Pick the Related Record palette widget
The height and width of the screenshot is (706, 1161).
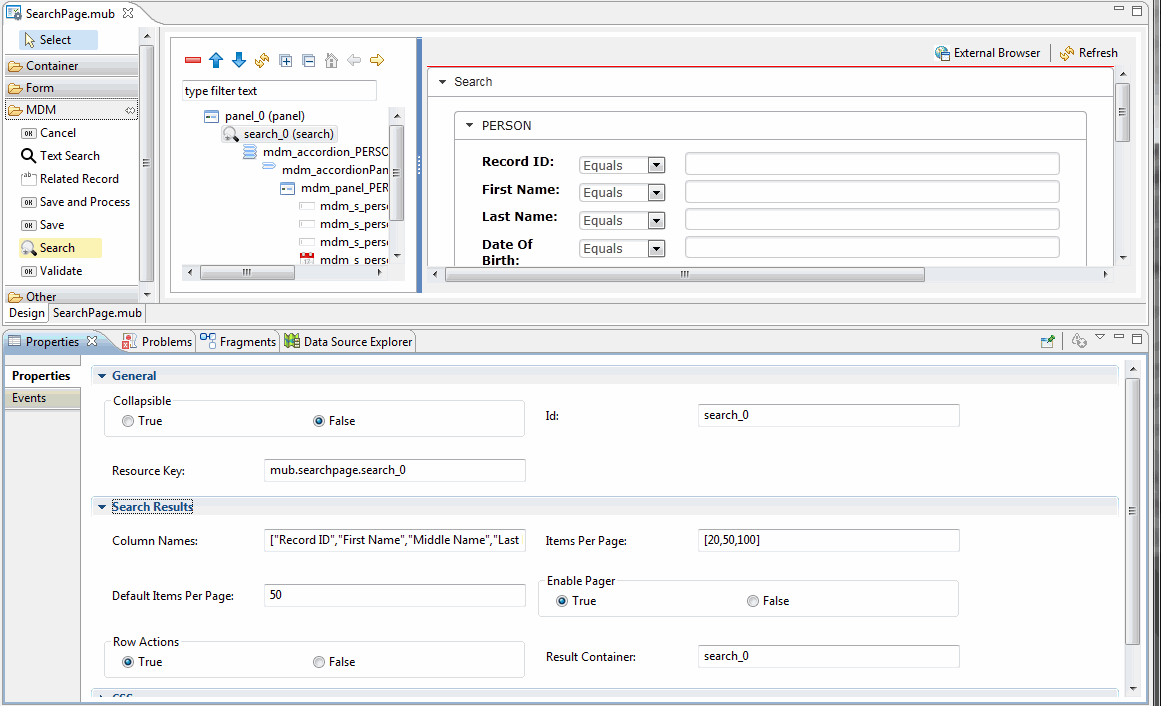70,179
